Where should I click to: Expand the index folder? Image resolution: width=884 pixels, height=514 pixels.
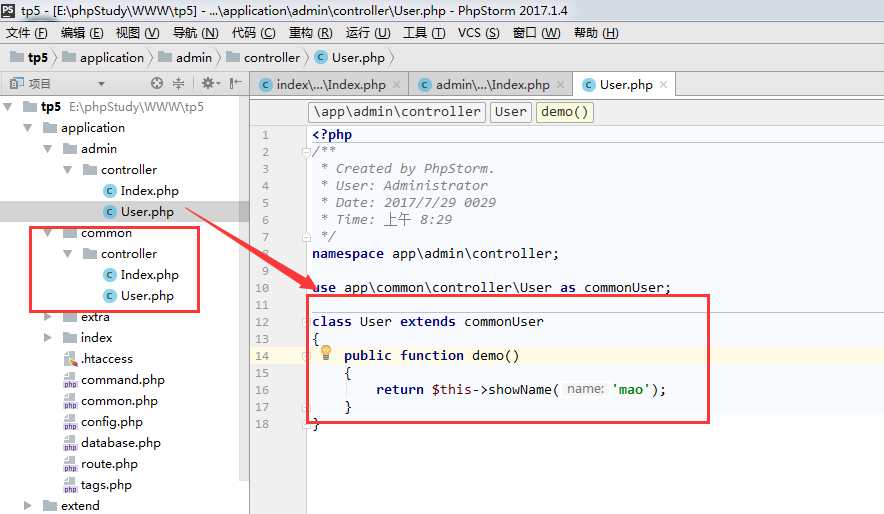[48, 338]
